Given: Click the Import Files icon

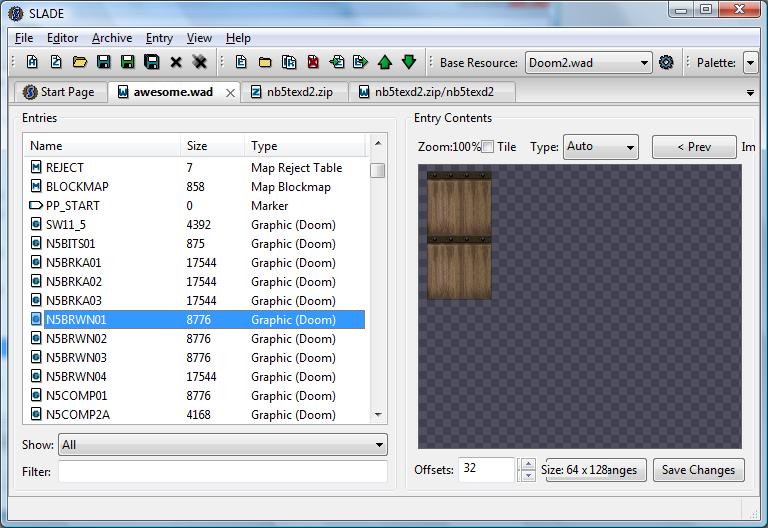Looking at the screenshot, I should point(289,62).
